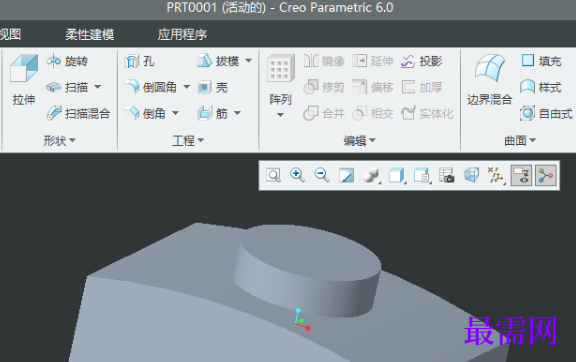Click the coordinate system triad in viewport
This screenshot has width=576, height=362.
[302, 320]
